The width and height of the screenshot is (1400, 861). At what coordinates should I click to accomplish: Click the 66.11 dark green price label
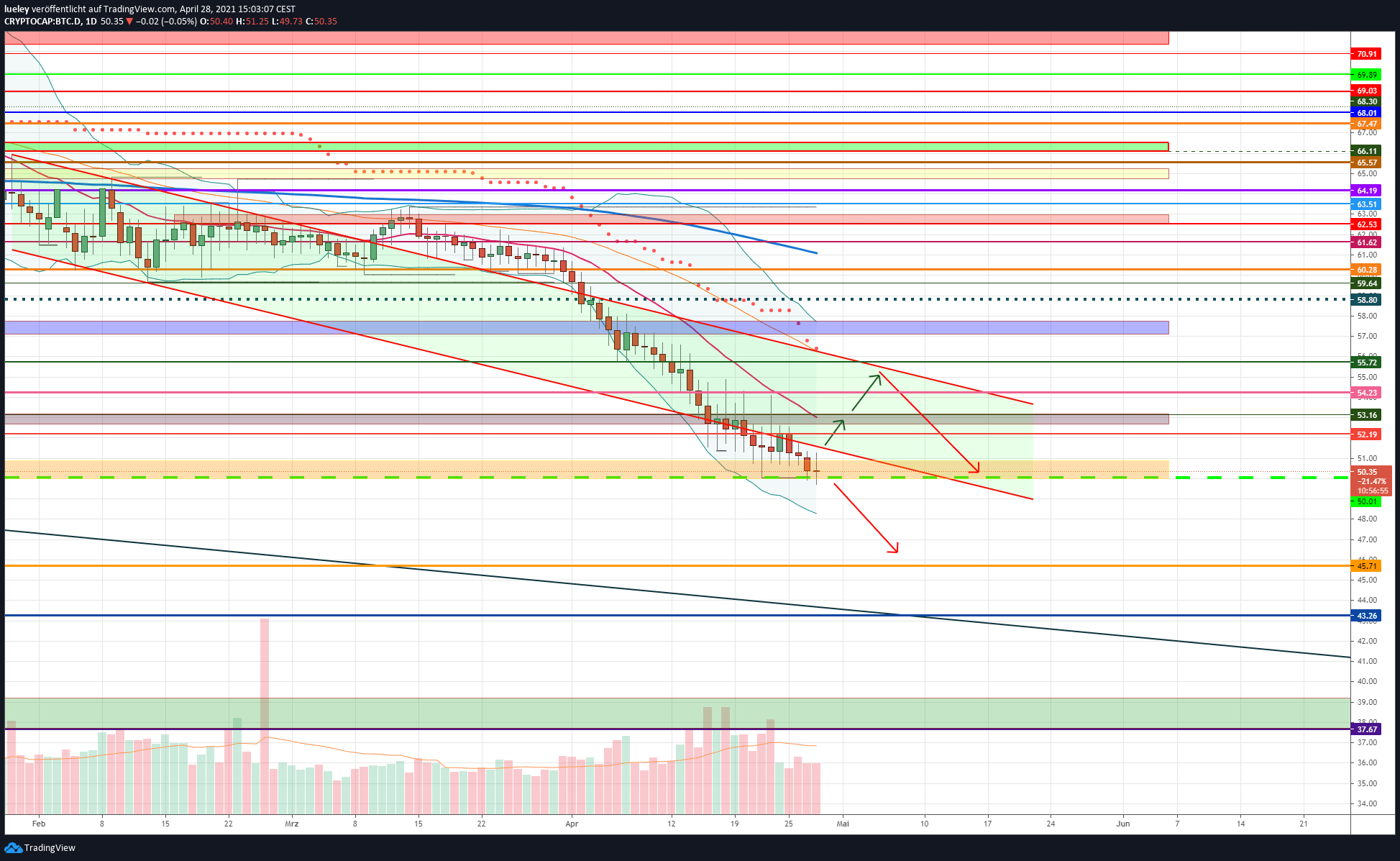point(1366,151)
